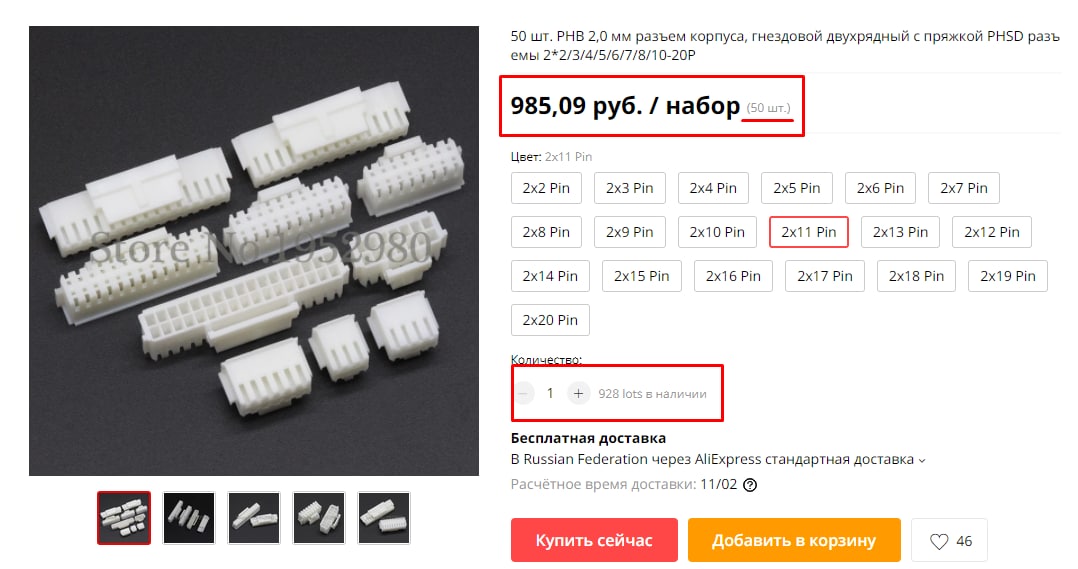The height and width of the screenshot is (569, 1078).
Task: Select the 2x20 Pin option
Action: click(550, 320)
